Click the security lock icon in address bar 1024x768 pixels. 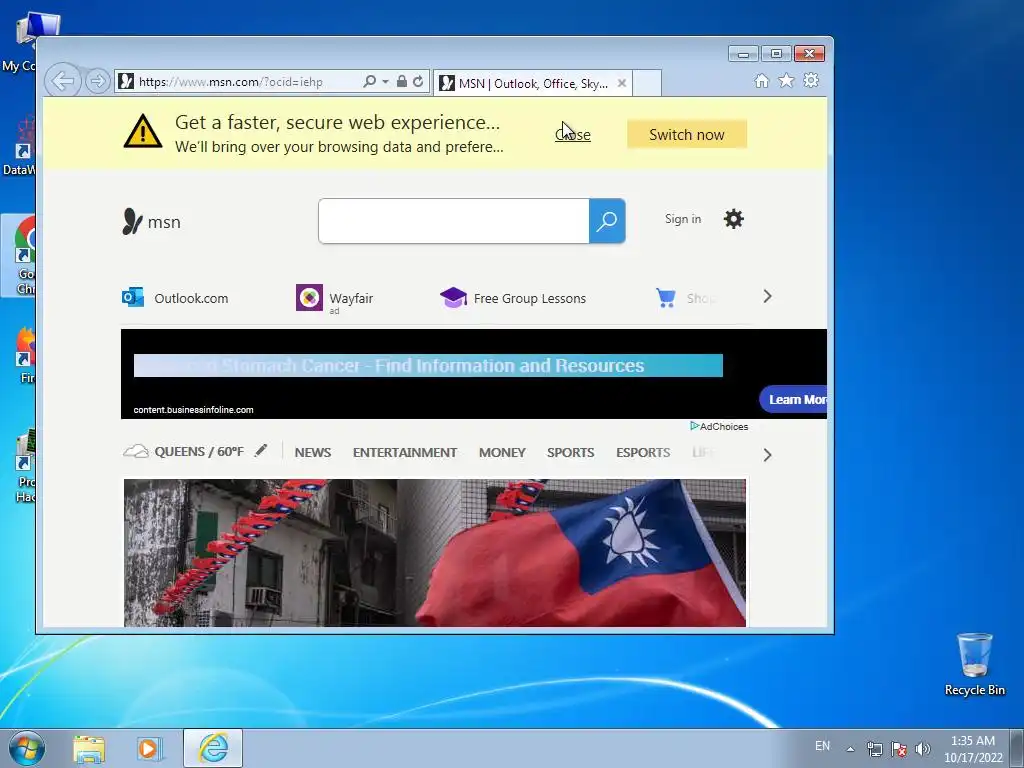tap(402, 81)
